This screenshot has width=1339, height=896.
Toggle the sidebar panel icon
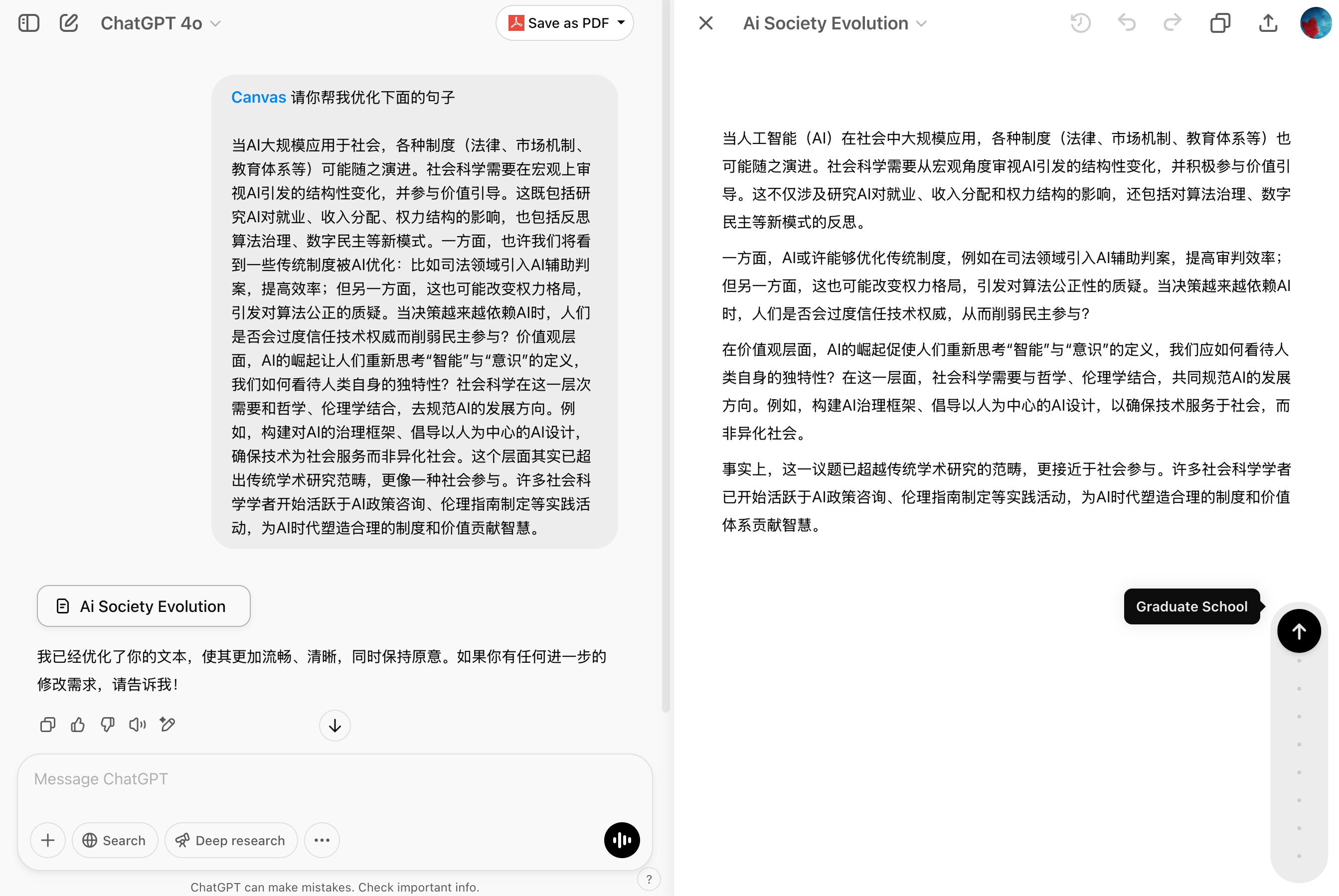click(28, 23)
